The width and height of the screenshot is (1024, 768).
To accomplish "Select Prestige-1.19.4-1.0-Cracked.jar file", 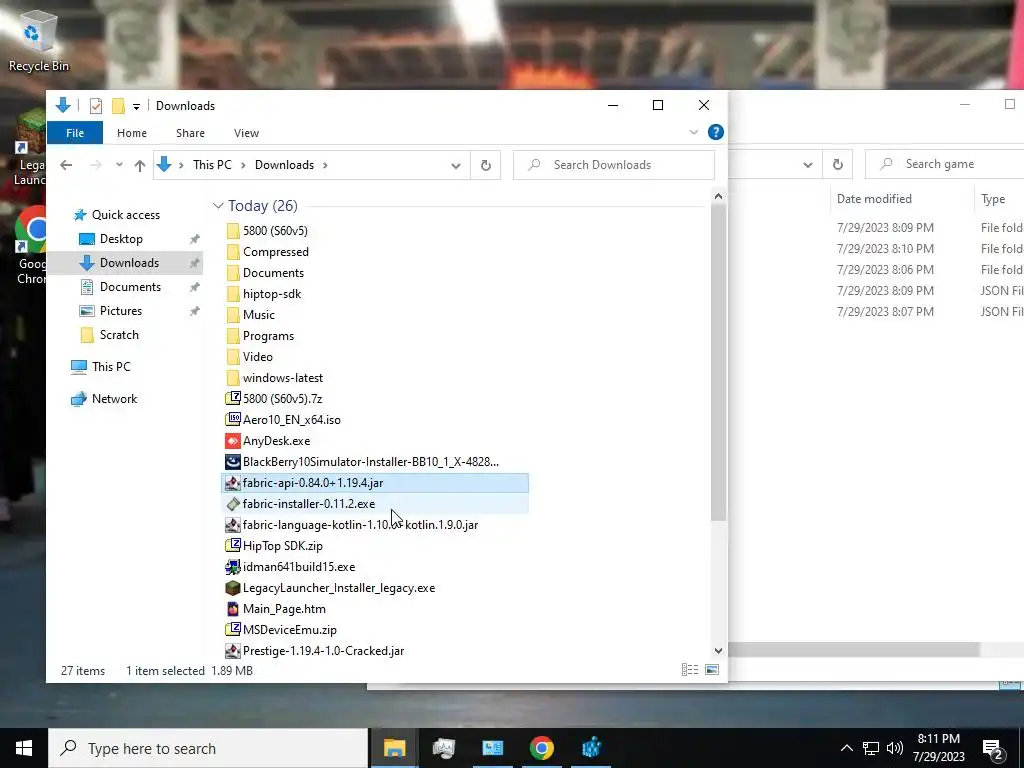I will point(323,650).
